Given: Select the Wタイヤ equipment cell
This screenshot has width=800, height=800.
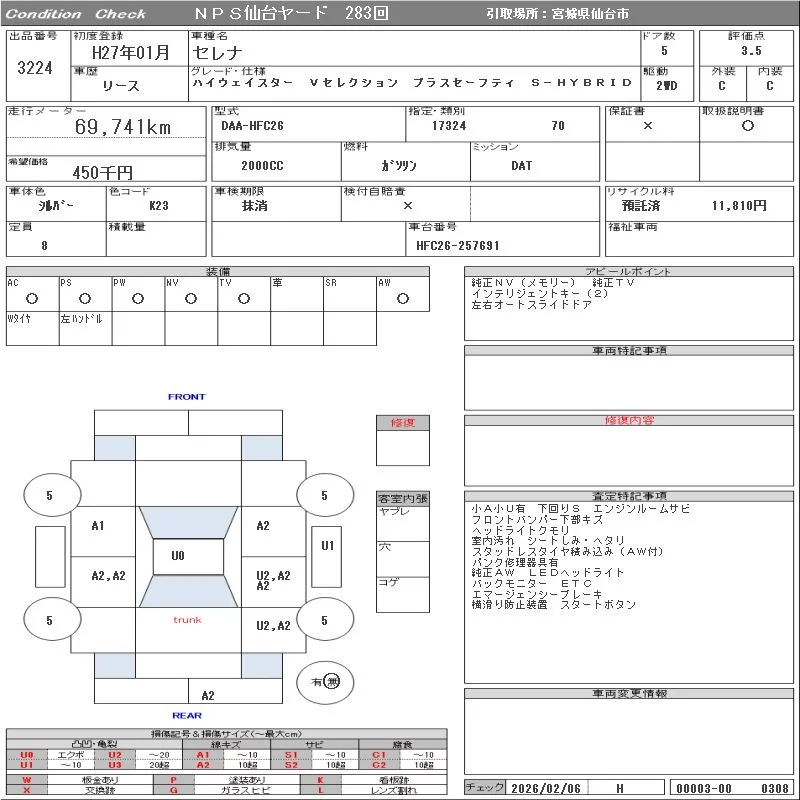Looking at the screenshot, I should pyautogui.click(x=33, y=329).
